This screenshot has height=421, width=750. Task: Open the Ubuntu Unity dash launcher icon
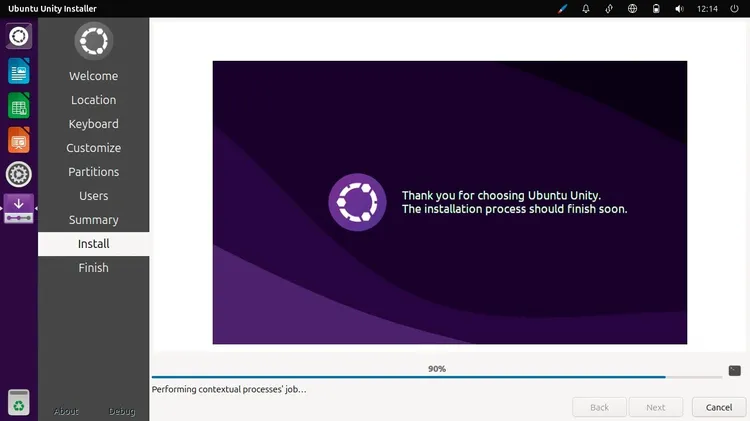19,36
